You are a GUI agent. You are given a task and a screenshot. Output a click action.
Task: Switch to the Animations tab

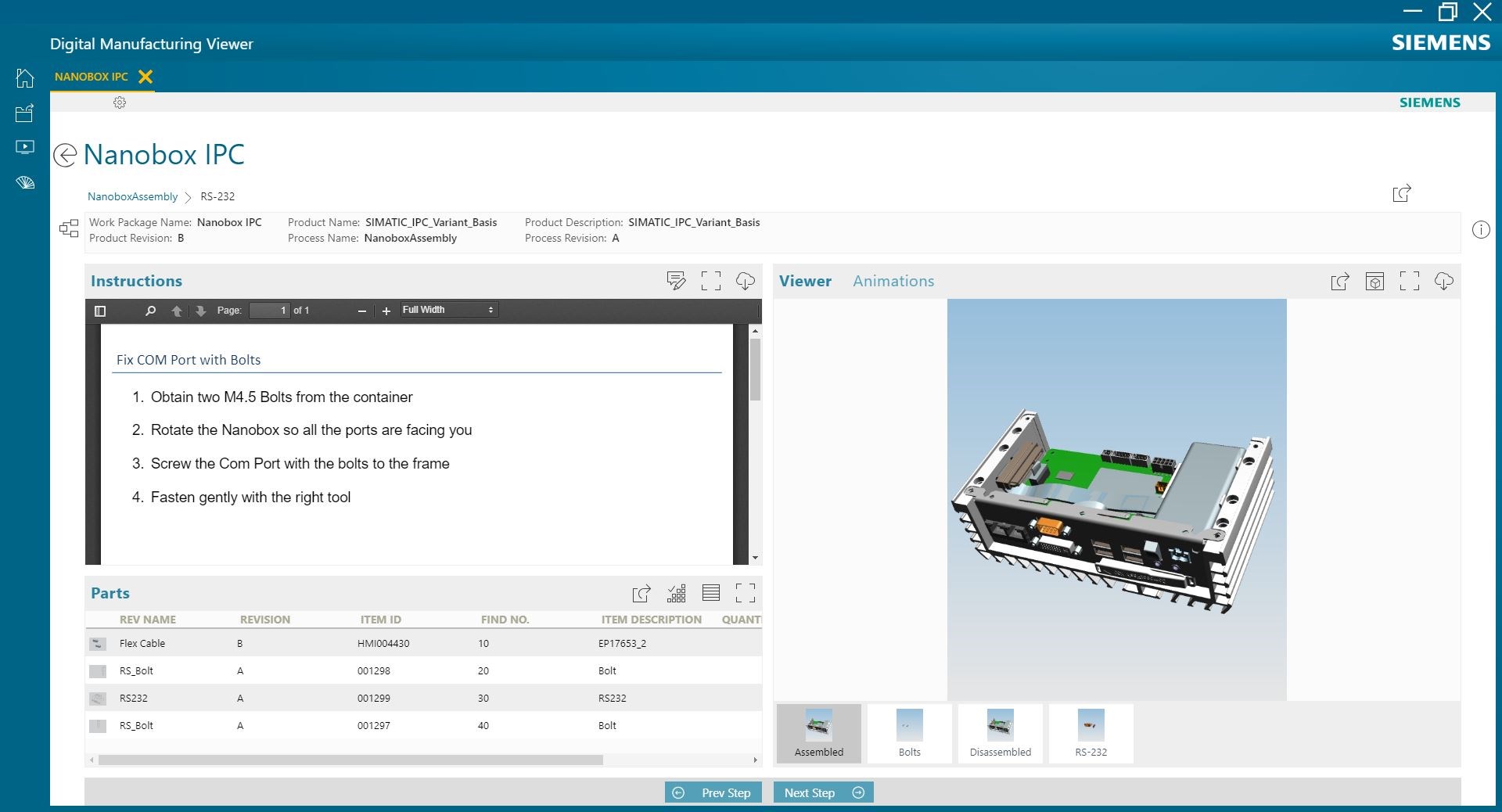[x=893, y=281]
